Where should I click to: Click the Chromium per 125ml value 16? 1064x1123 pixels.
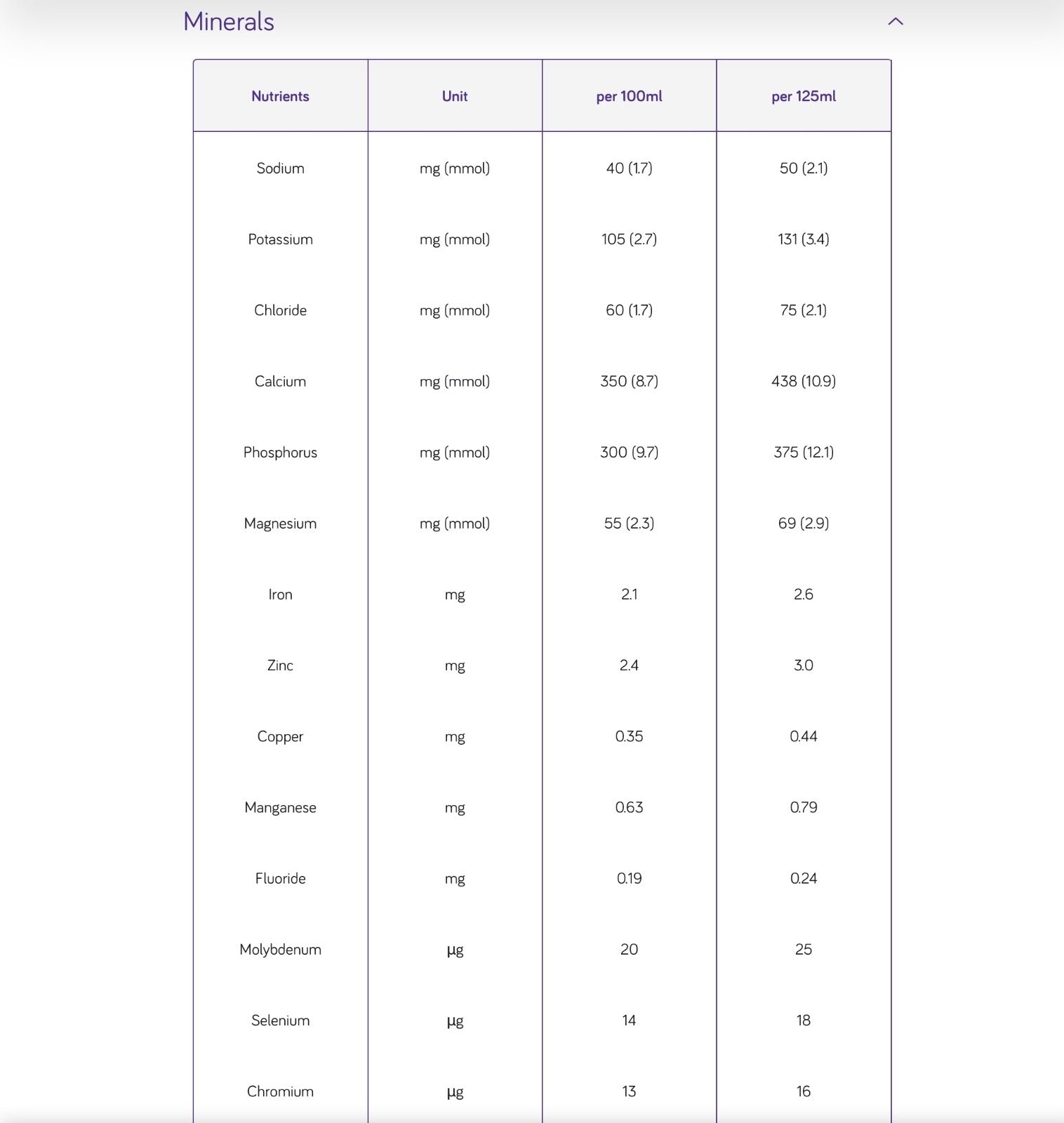click(x=804, y=1091)
